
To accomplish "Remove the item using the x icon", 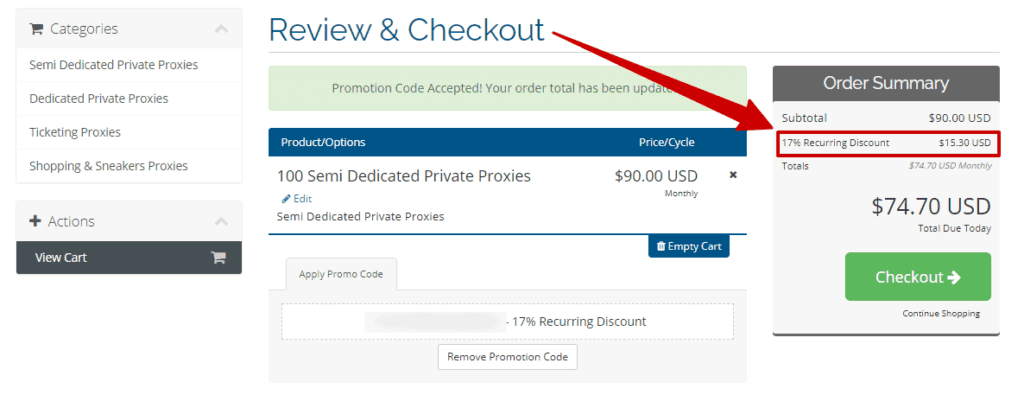I will click(733, 175).
